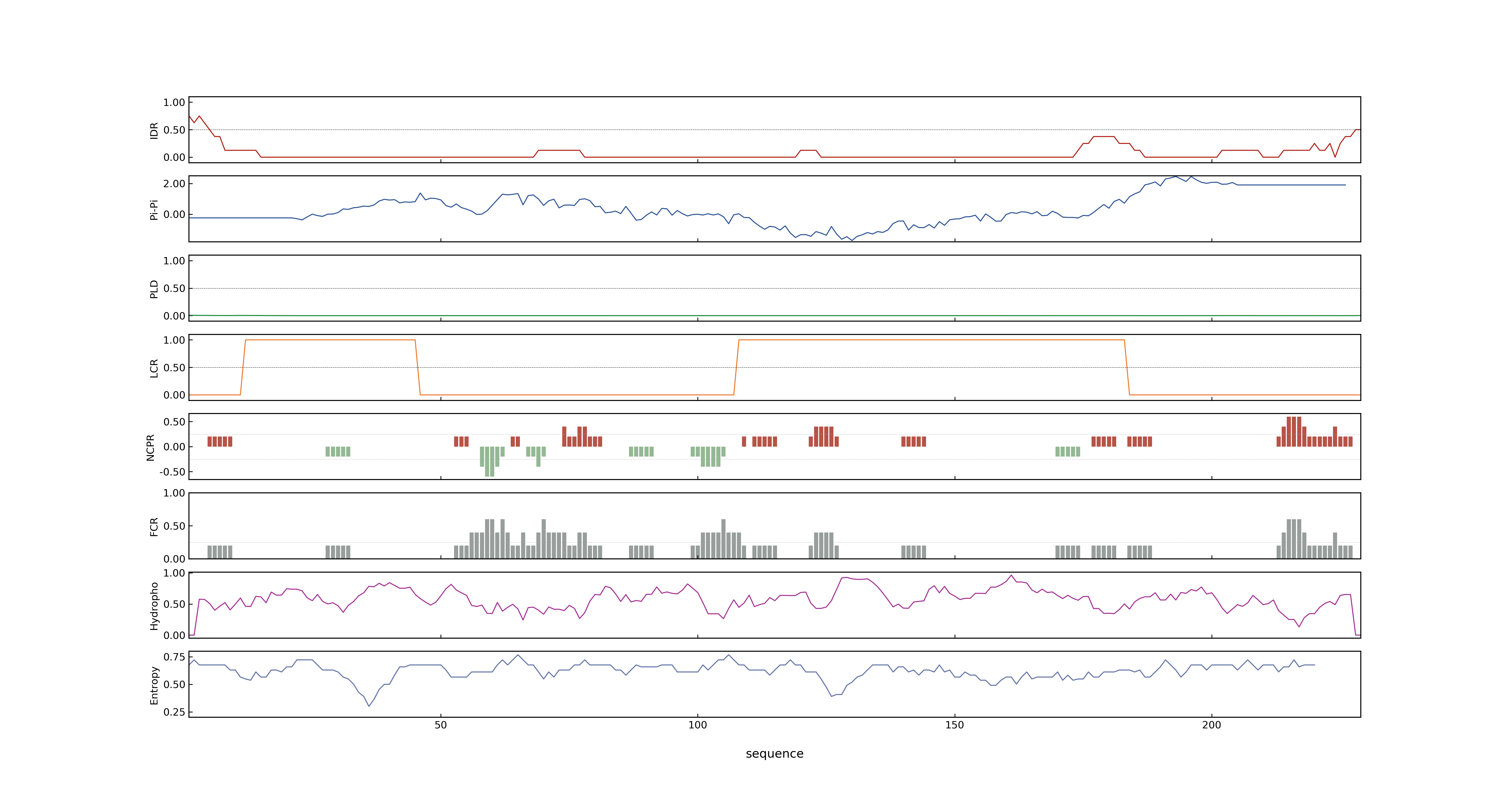1512x806 pixels.
Task: Click the LCR y-axis label
Action: pyautogui.click(x=154, y=368)
